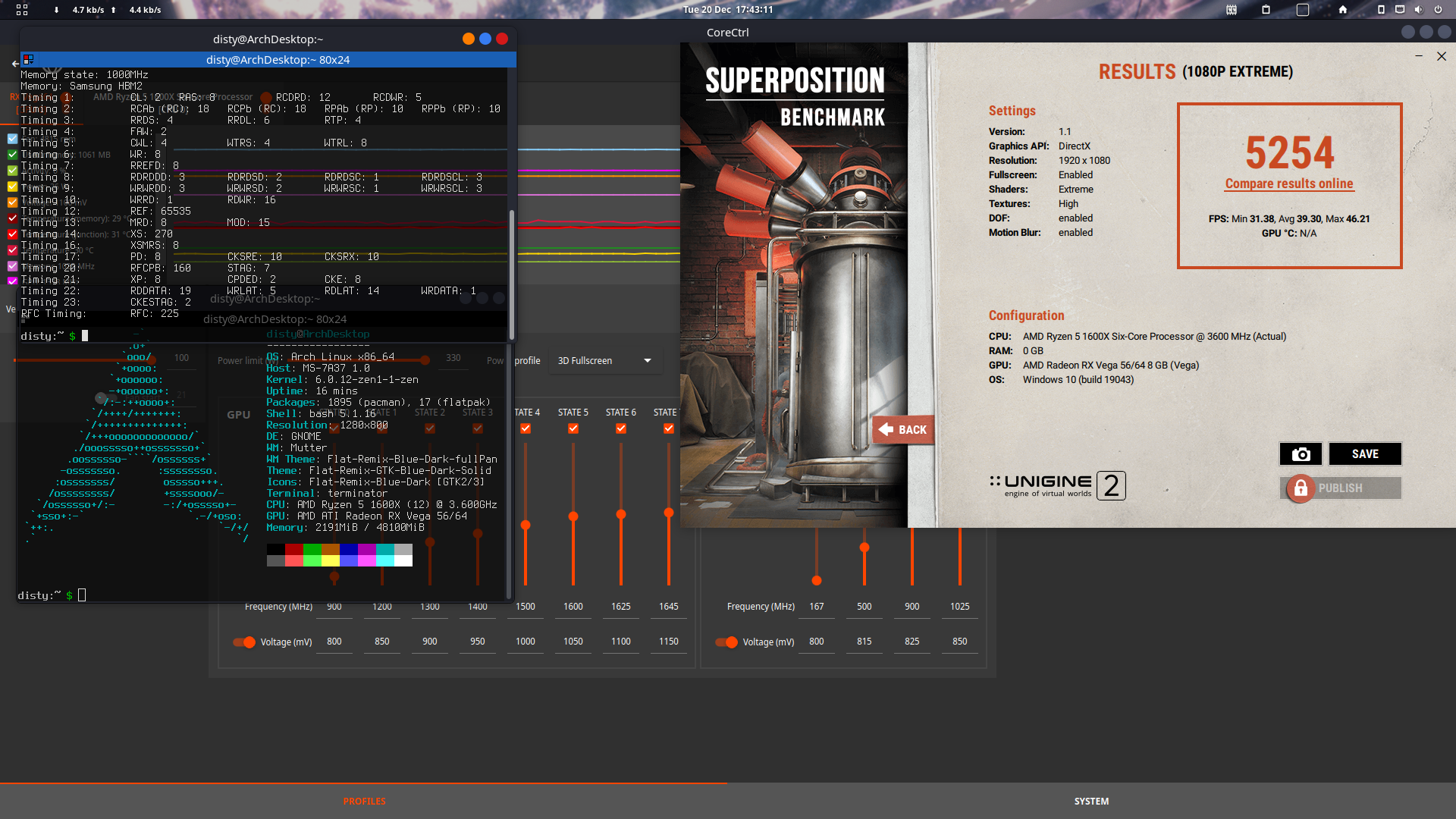
Task: Switch to the PROFILES tab
Action: pos(364,801)
